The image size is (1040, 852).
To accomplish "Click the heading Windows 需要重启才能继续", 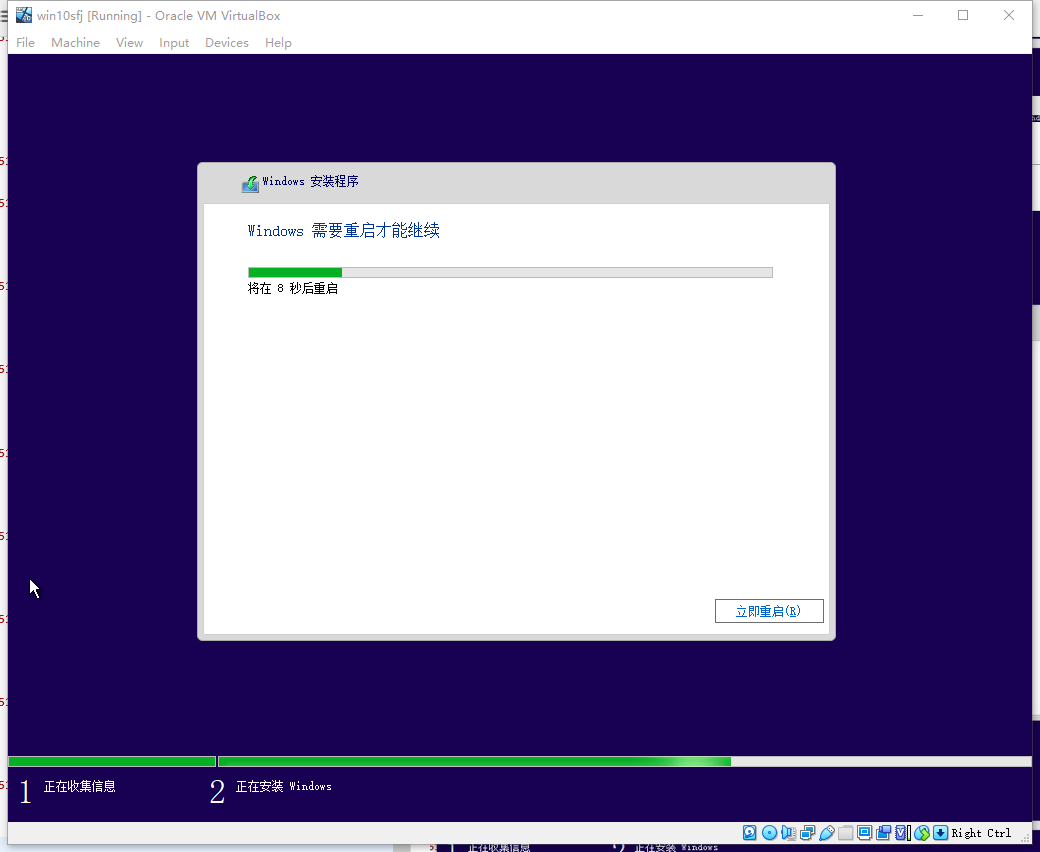I will 344,231.
